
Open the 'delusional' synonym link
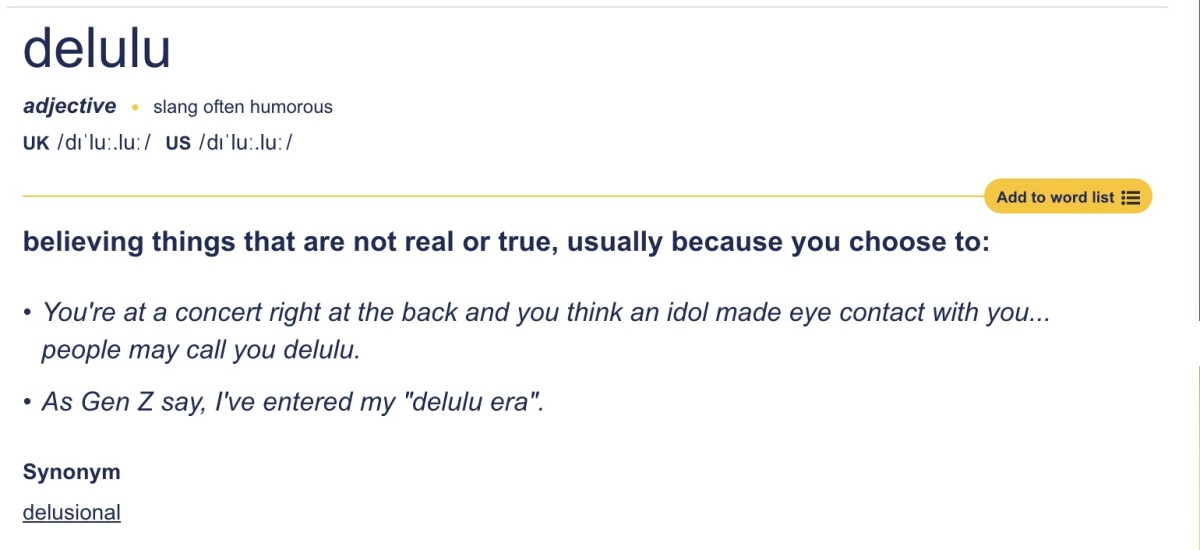[x=71, y=513]
